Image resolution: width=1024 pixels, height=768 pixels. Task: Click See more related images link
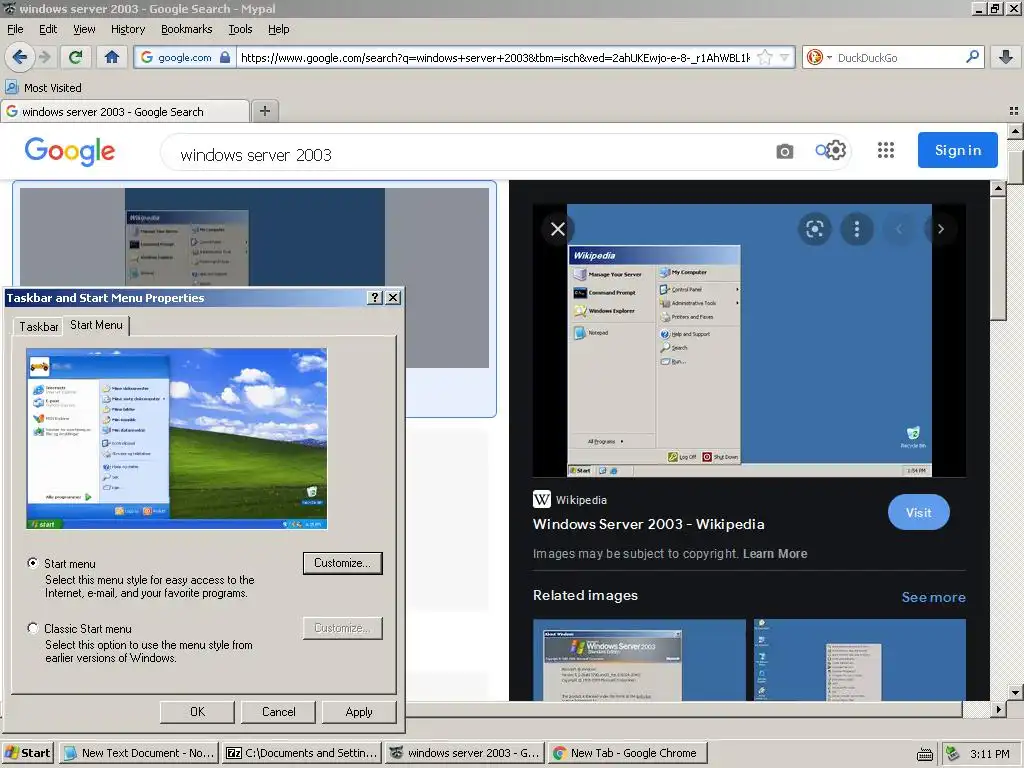[933, 597]
